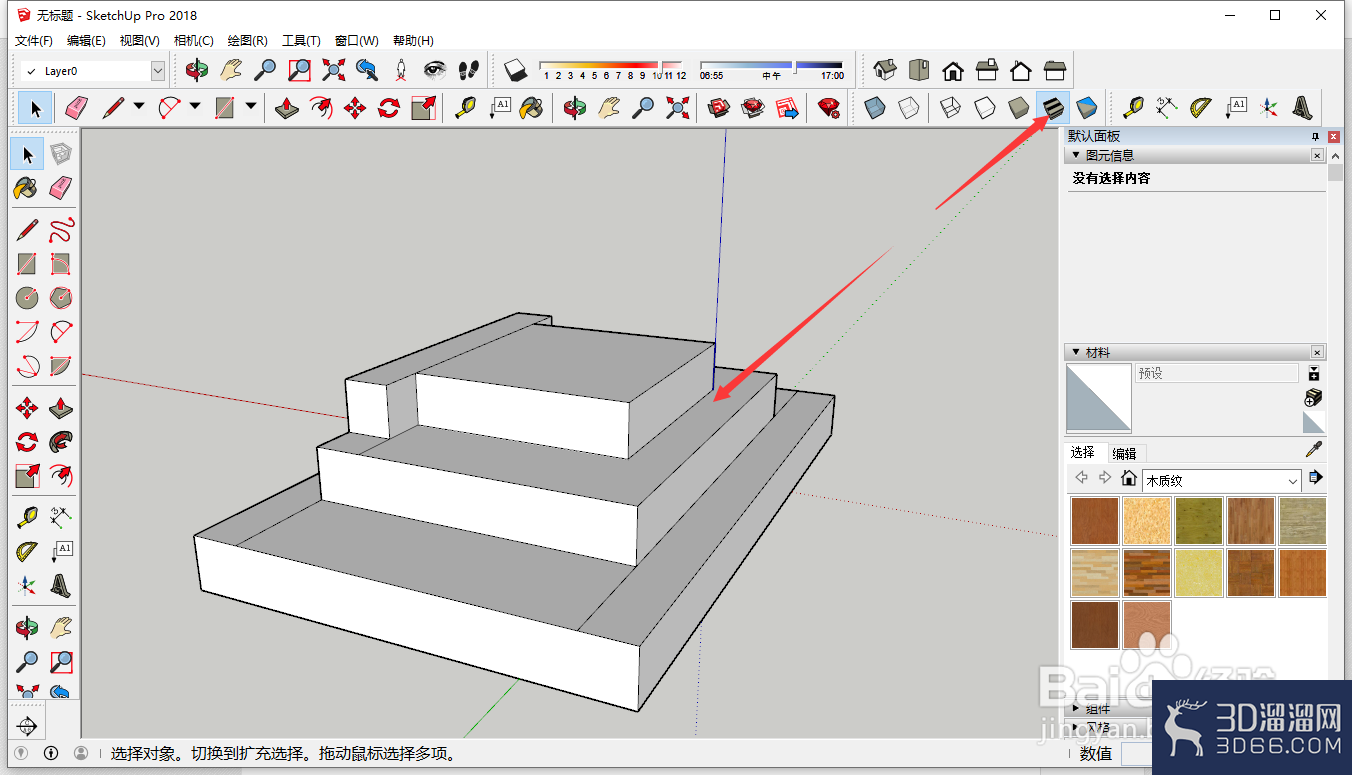The width and height of the screenshot is (1352, 775).
Task: Switch to Monochrome face style
Action: click(1087, 106)
